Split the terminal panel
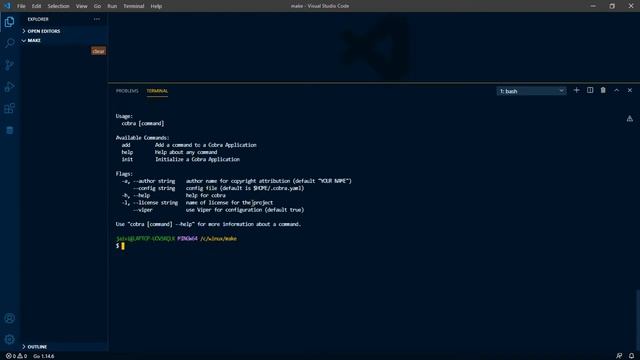This screenshot has width=640, height=360. point(590,90)
